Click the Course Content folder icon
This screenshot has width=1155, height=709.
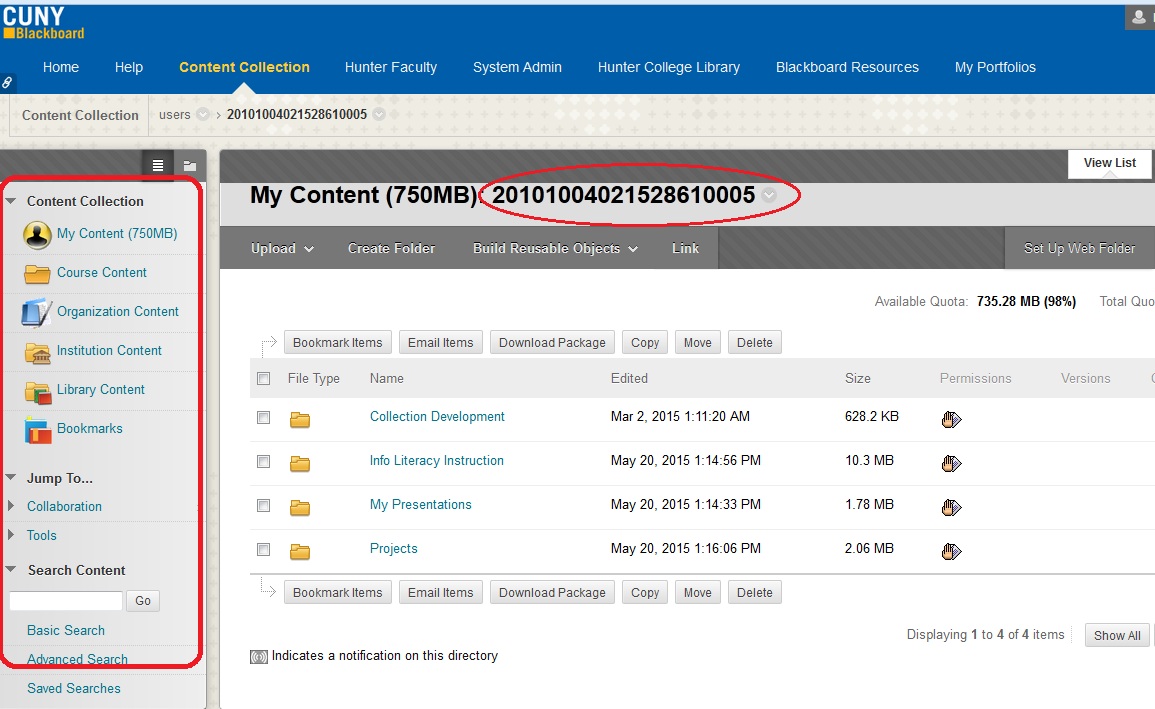37,274
